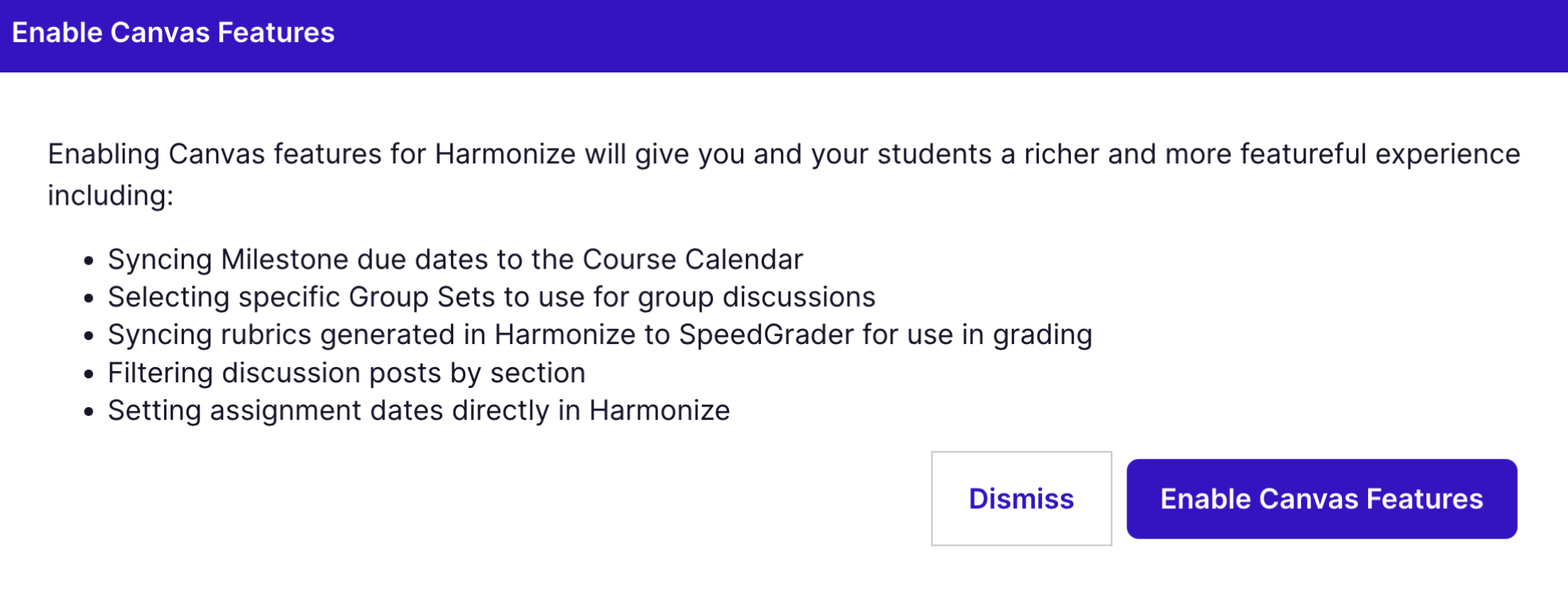Click the Syncing rubrics to SpeedGrader bullet

pos(599,335)
